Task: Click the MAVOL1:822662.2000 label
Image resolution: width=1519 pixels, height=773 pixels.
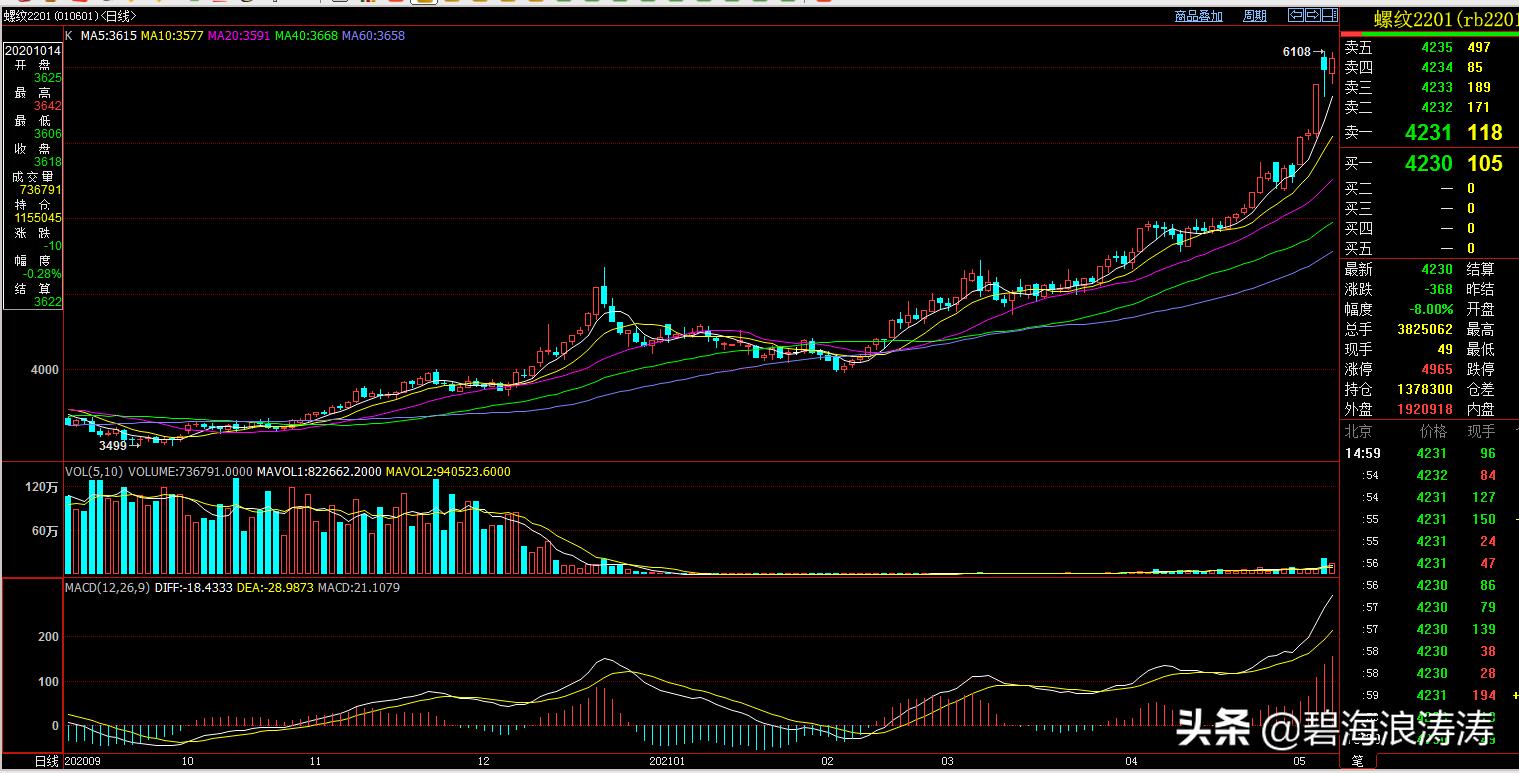Action: click(319, 472)
